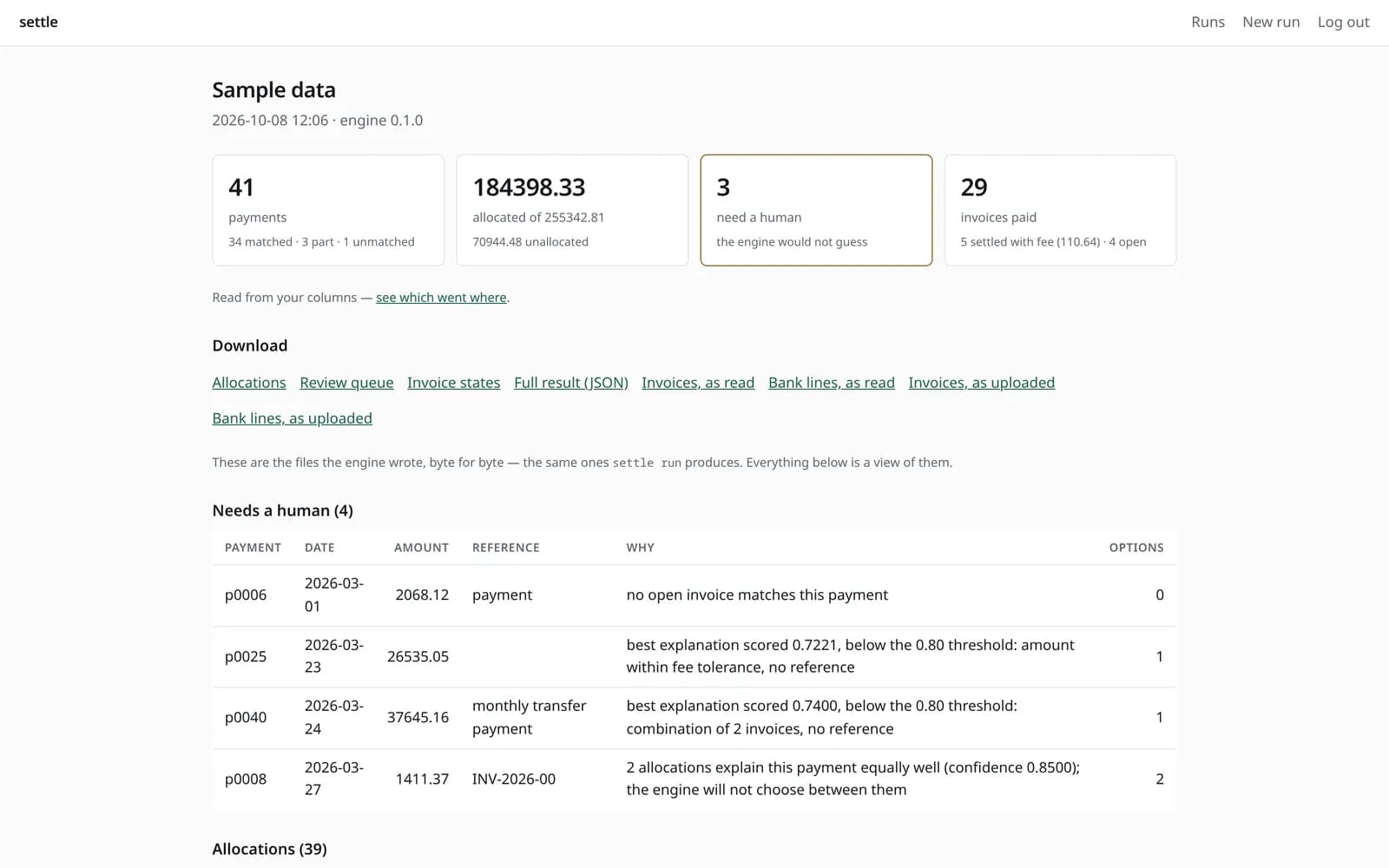The image size is (1389, 868).
Task: Click the REFERENCE column header
Action: click(506, 548)
